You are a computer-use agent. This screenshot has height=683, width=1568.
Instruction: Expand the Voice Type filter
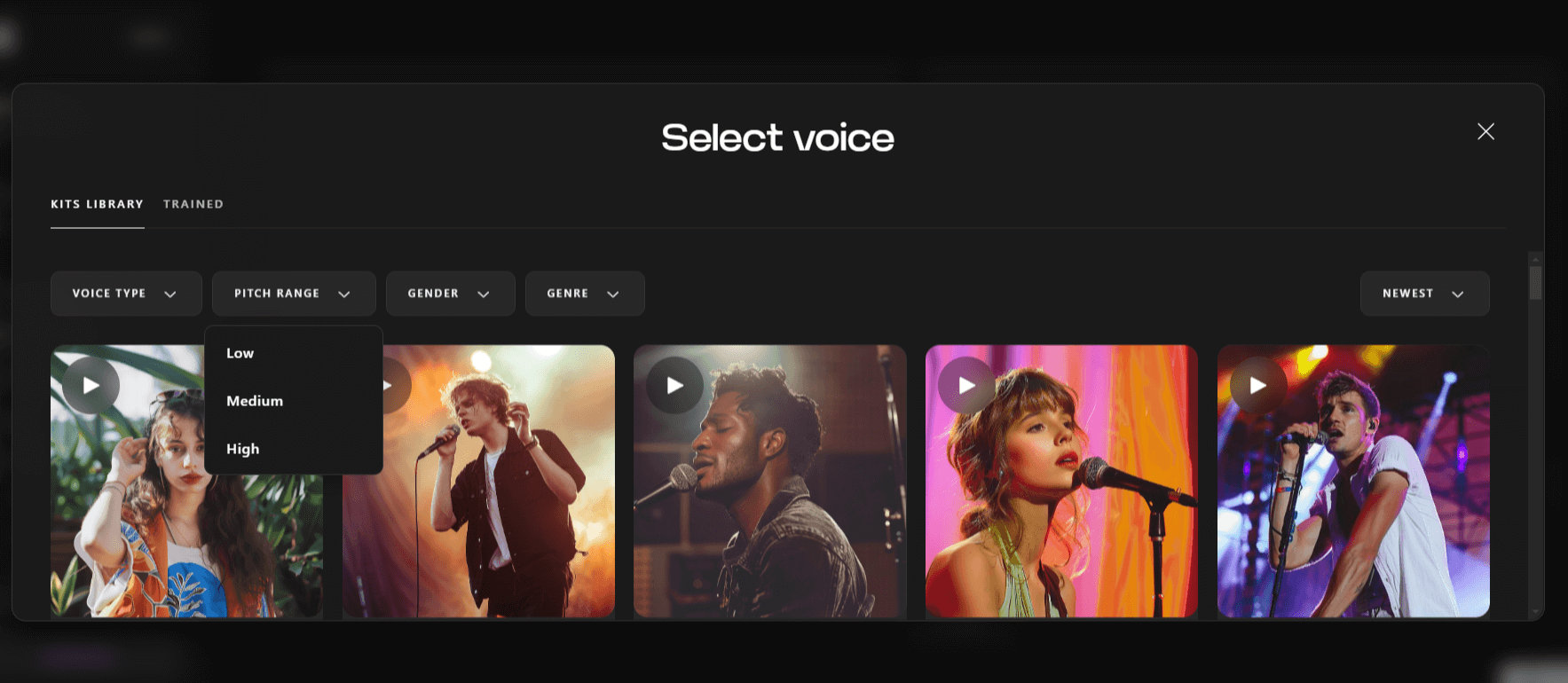click(x=125, y=294)
